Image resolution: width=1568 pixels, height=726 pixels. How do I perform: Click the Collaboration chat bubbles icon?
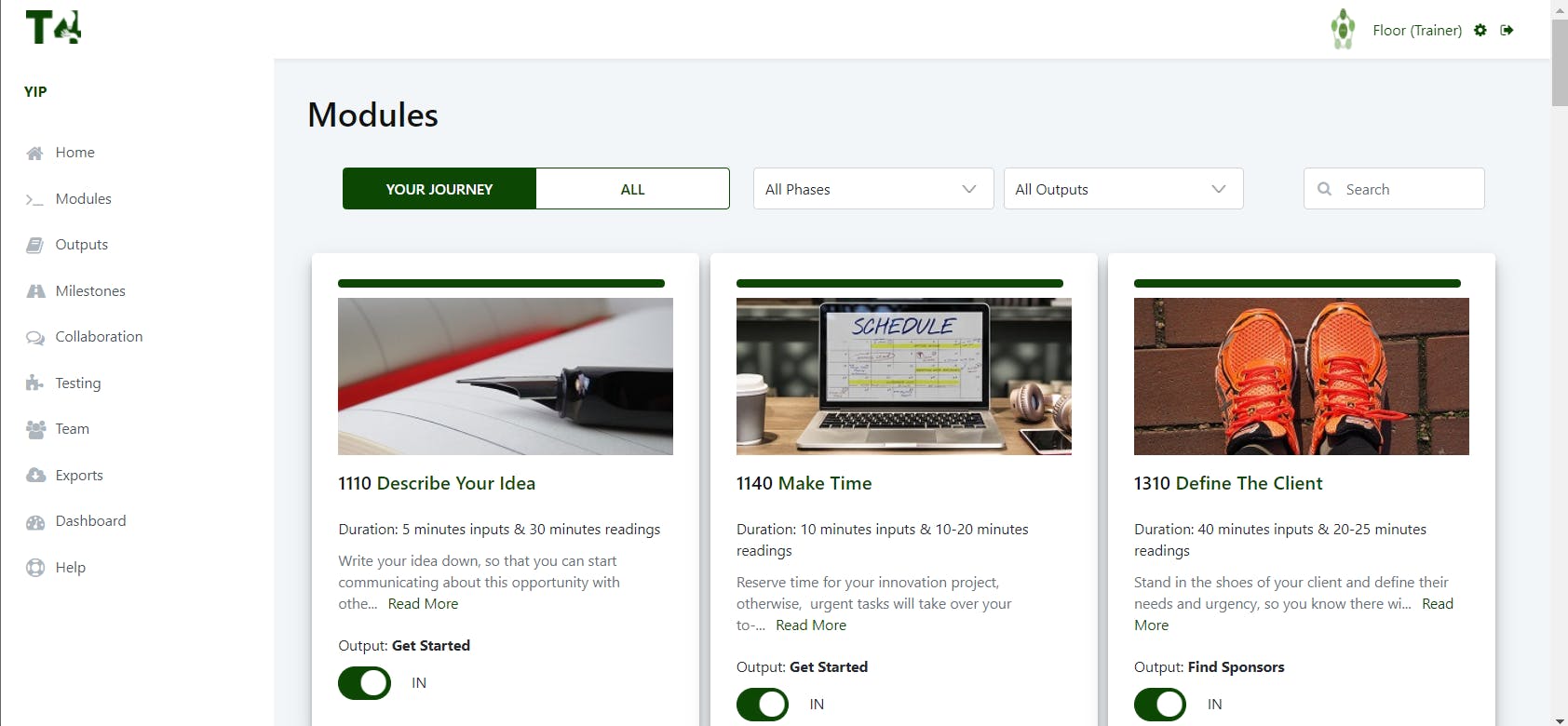[x=35, y=337]
